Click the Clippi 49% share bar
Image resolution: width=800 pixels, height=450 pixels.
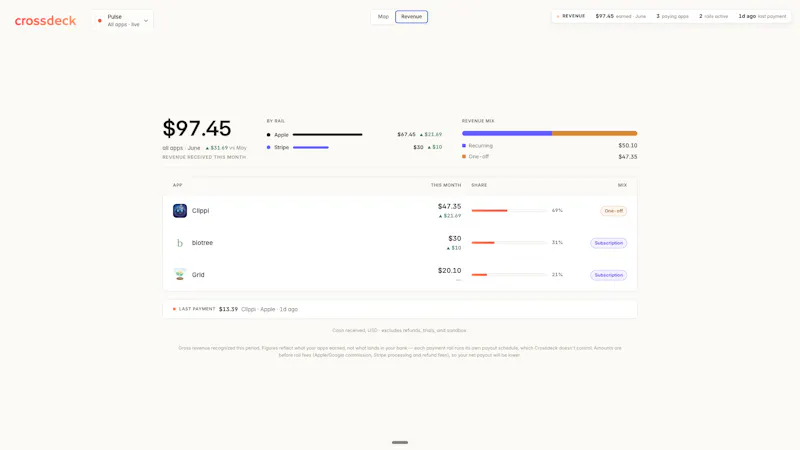pos(509,211)
